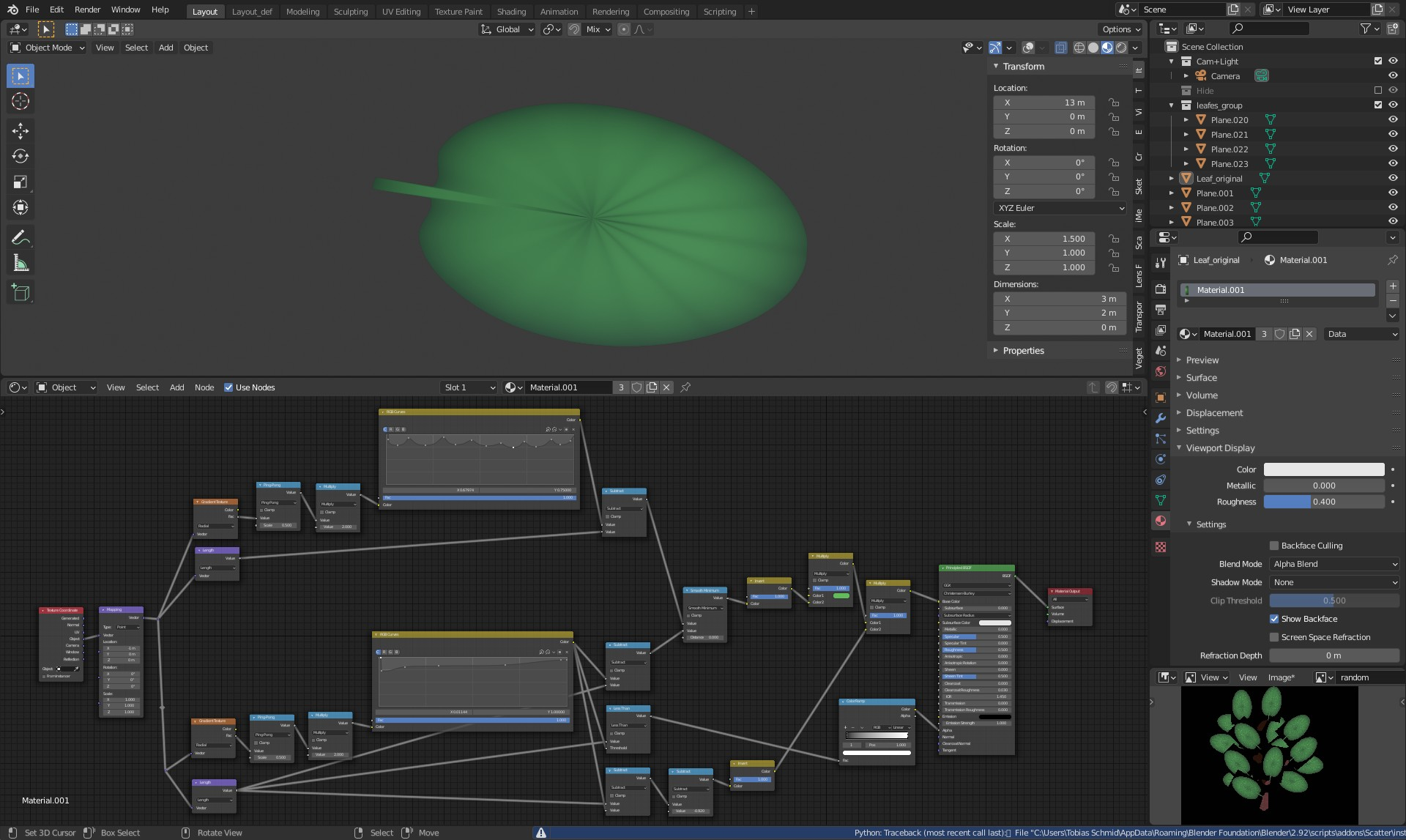Click the viewport Options button
This screenshot has height=840, width=1406.
(1120, 29)
